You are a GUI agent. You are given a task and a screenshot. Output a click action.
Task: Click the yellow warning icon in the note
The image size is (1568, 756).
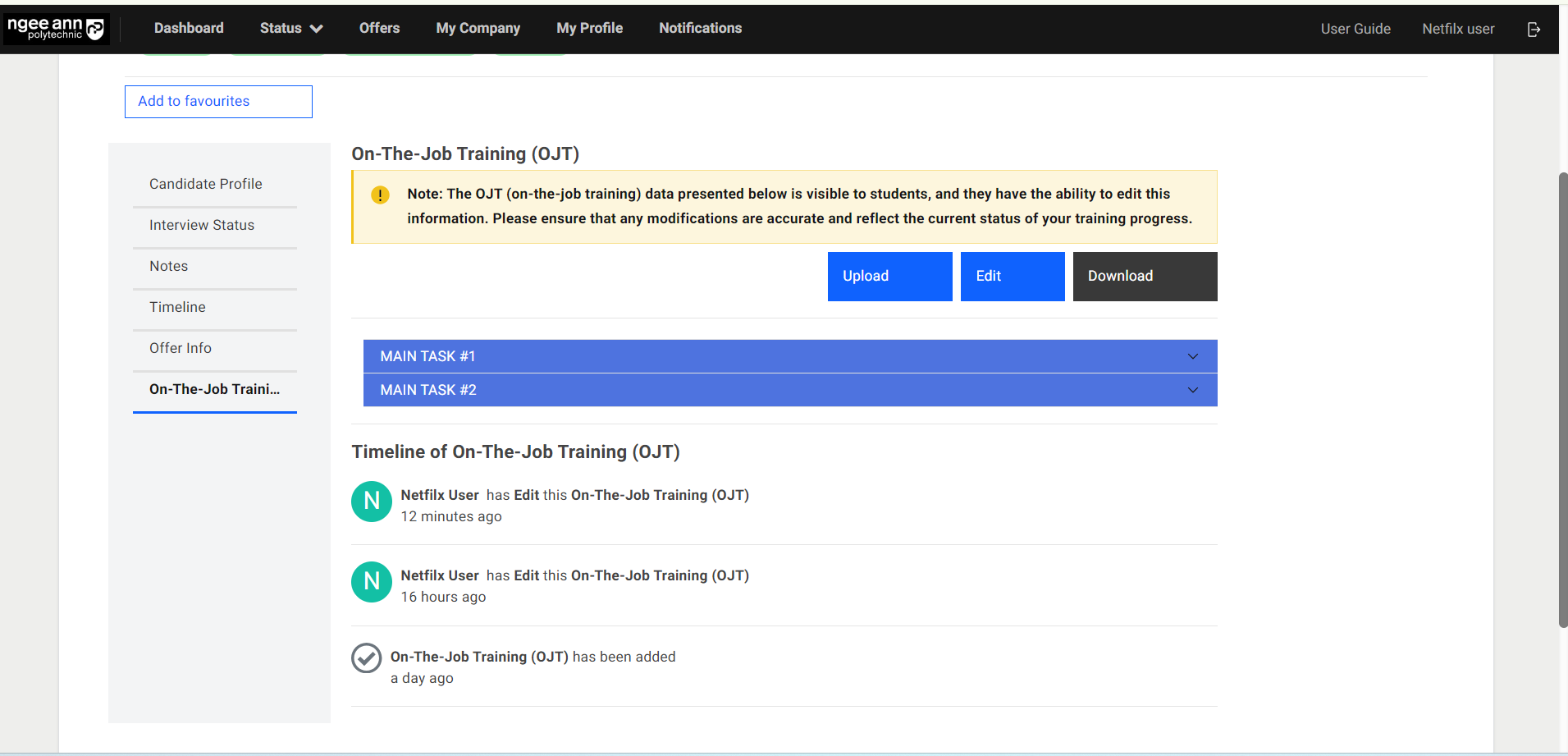tap(380, 195)
